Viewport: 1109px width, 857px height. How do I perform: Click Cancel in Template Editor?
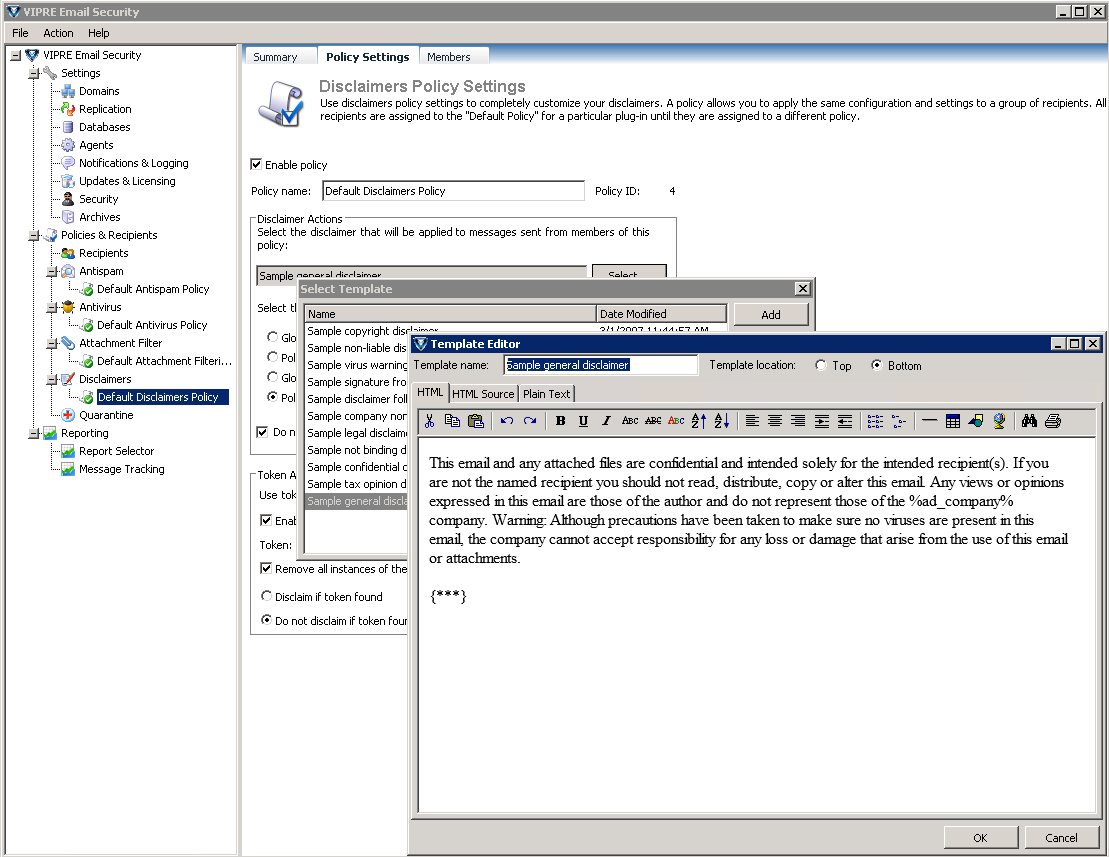point(1061,837)
